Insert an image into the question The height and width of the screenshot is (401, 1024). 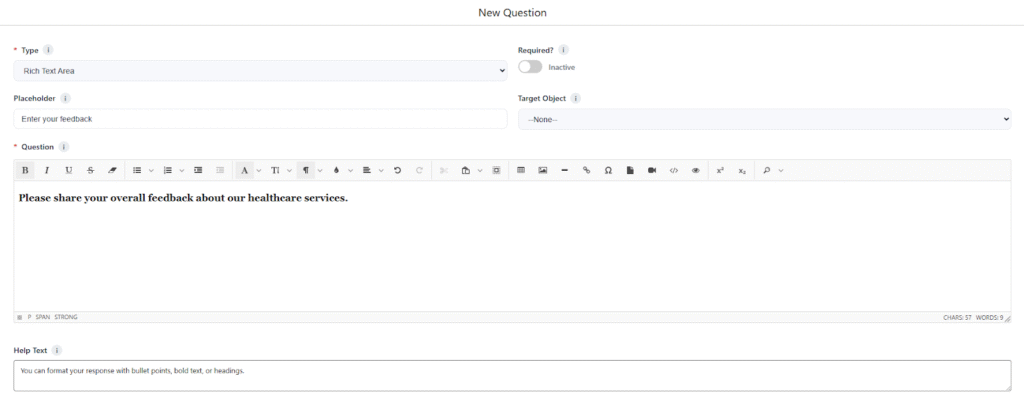pyautogui.click(x=543, y=171)
